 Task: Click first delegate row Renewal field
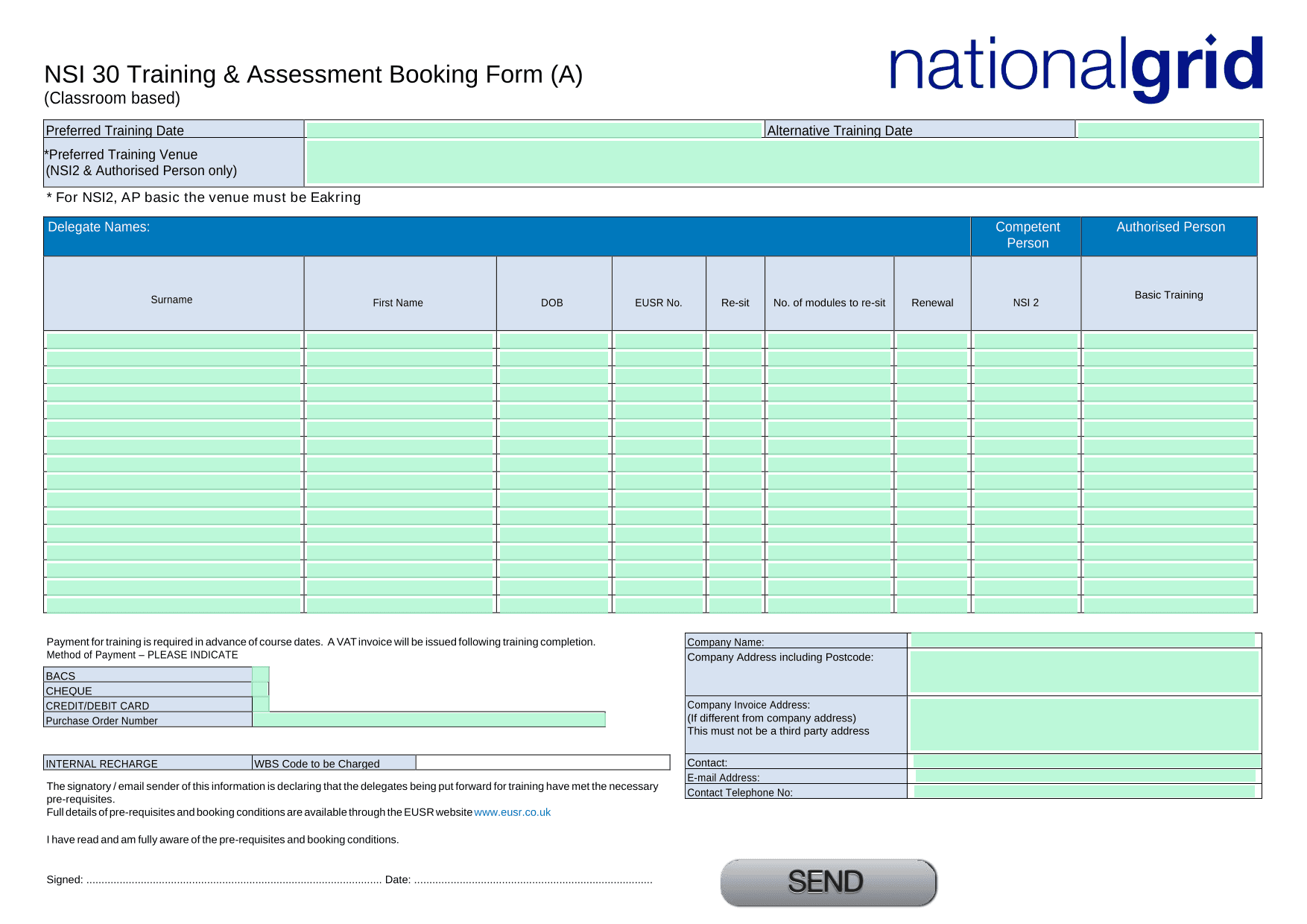click(x=931, y=341)
